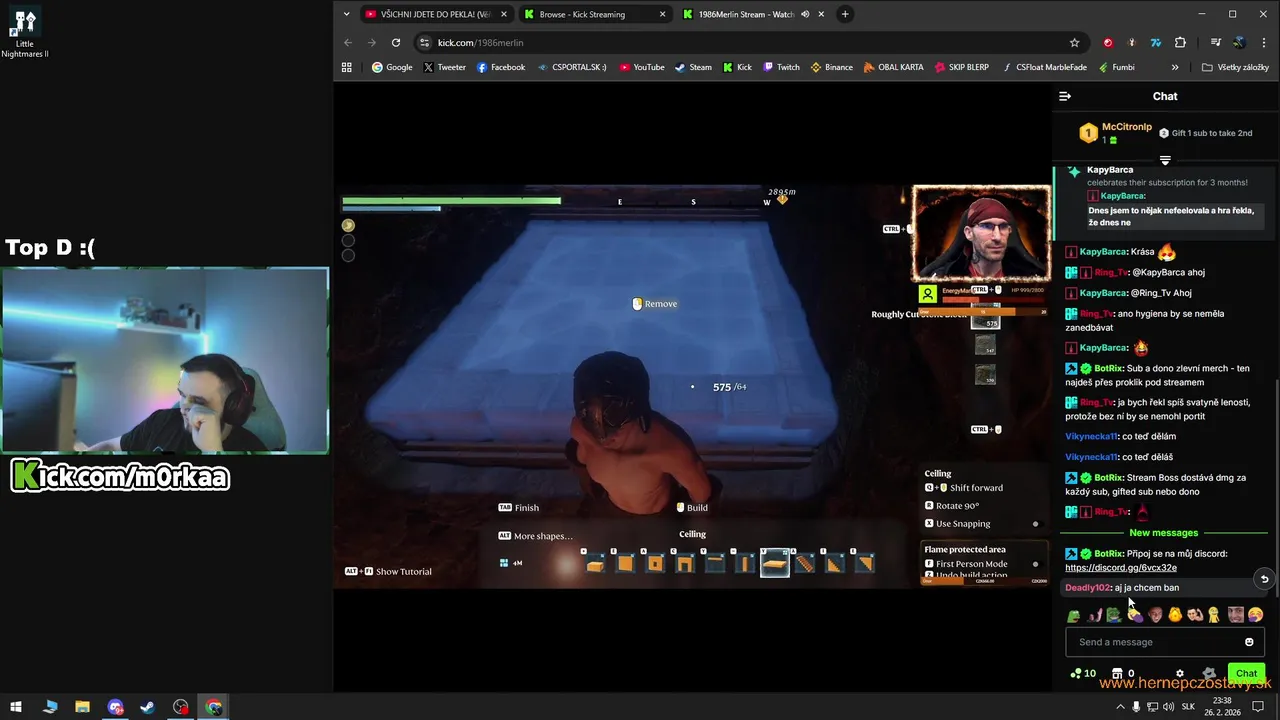Screen dimensions: 1280x720
Task: Select the stairs piece in build hotbar
Action: 804,564
